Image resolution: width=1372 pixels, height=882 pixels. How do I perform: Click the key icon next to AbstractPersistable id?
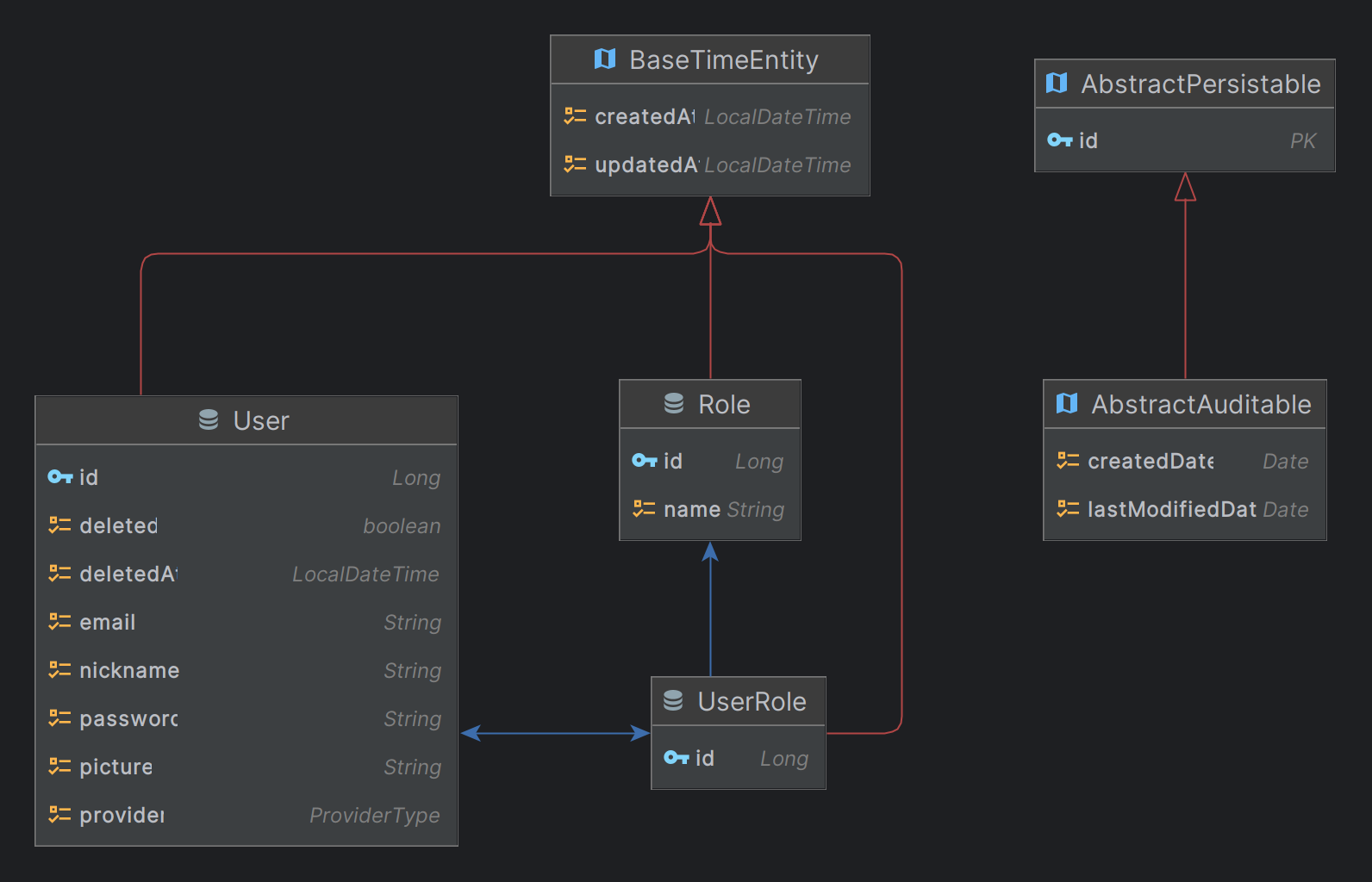pos(1060,140)
